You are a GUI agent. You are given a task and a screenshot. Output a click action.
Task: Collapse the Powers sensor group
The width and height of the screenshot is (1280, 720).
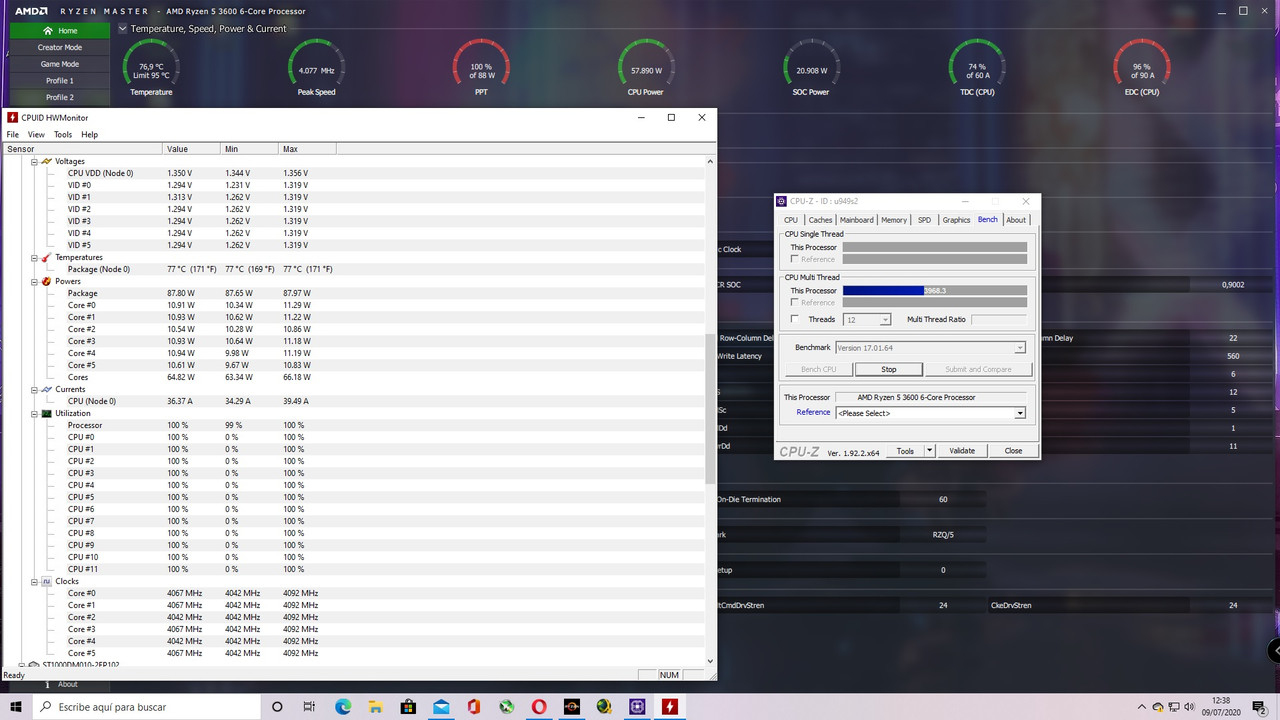click(35, 281)
